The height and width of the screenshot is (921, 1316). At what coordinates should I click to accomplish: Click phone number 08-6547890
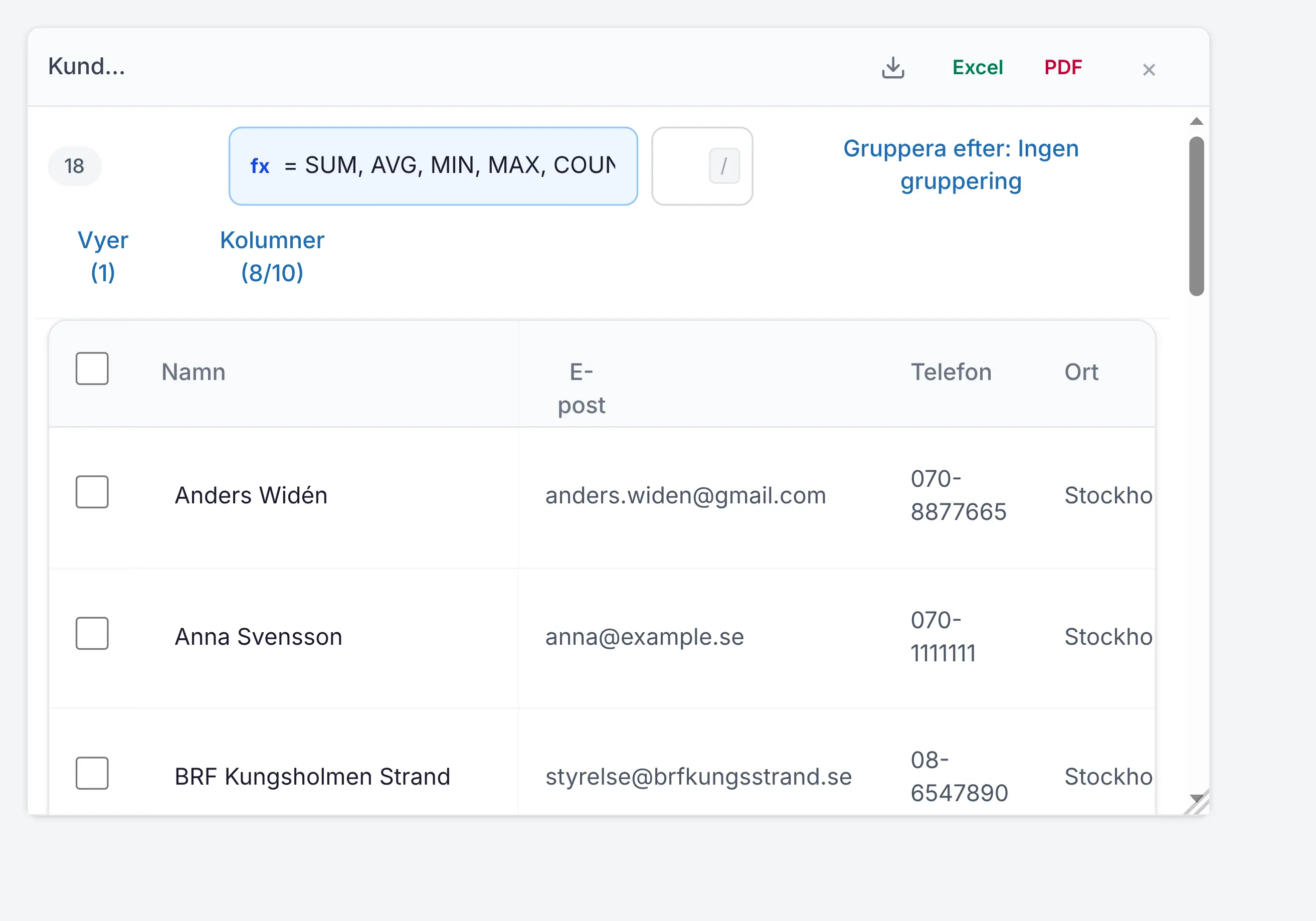(x=959, y=777)
